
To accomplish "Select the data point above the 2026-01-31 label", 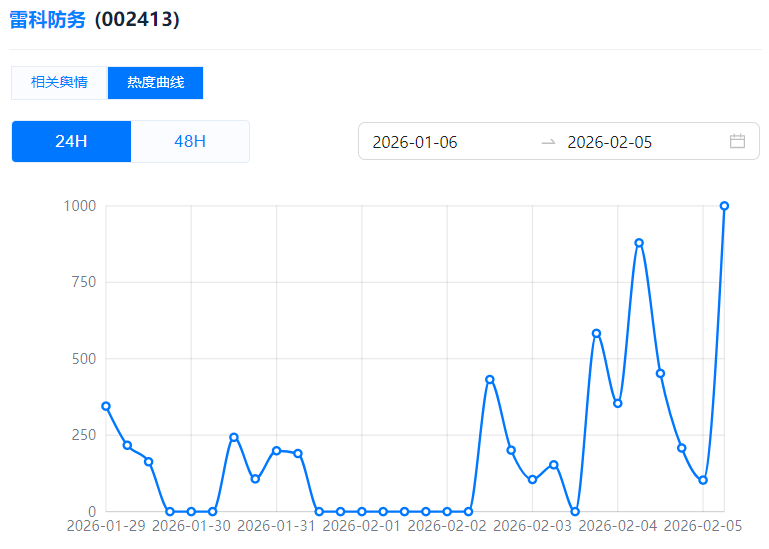I will pyautogui.click(x=276, y=450).
